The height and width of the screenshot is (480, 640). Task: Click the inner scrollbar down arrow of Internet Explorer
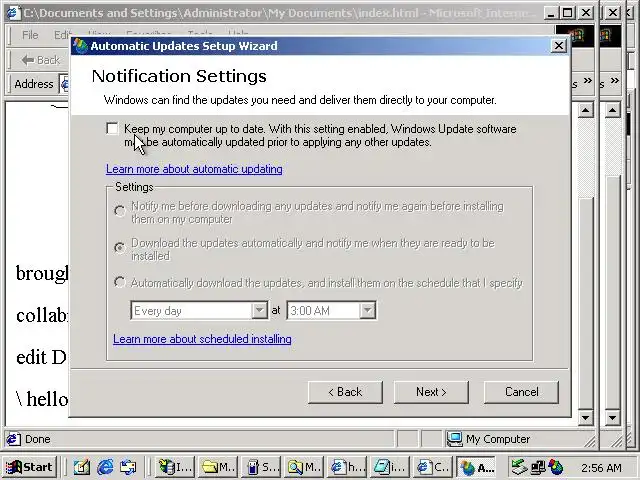click(586, 417)
